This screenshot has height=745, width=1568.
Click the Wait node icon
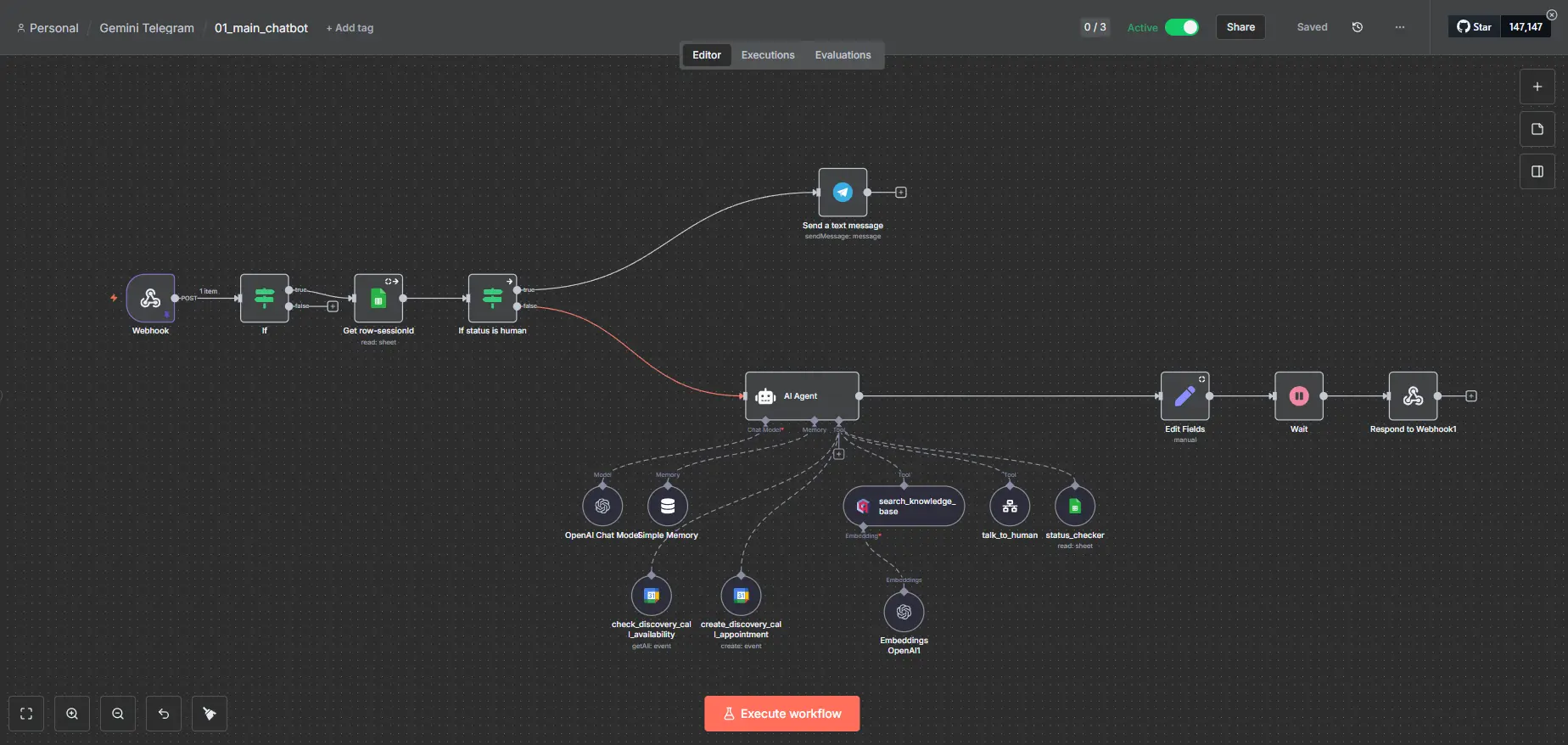(x=1298, y=396)
